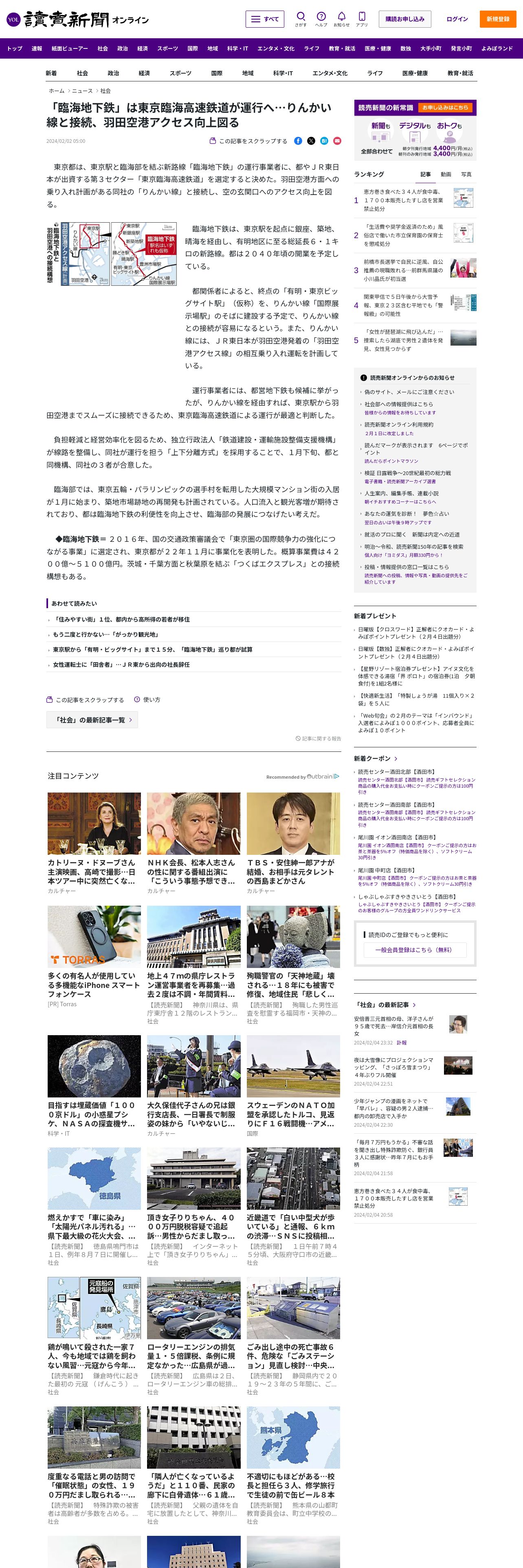Image resolution: width=523 pixels, height=1568 pixels.
Task: Open notice 偽のサイト、メールにご注意ください
Action: point(409,392)
